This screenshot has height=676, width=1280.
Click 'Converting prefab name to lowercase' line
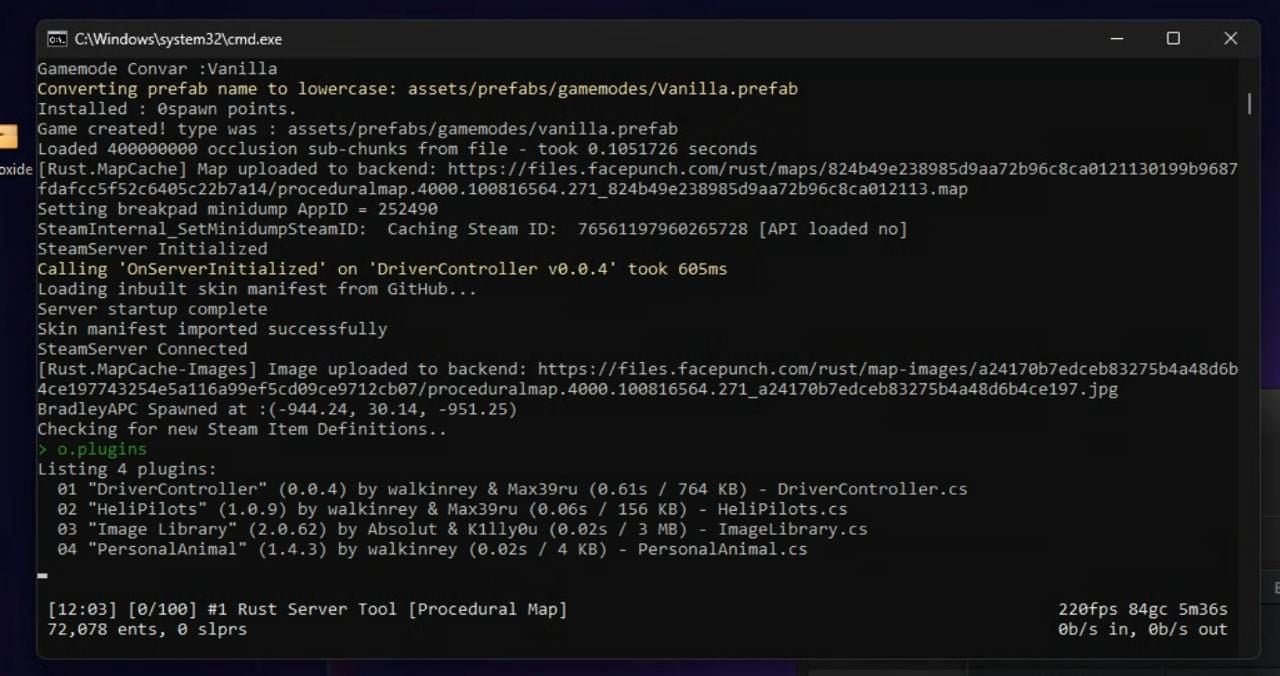click(417, 89)
